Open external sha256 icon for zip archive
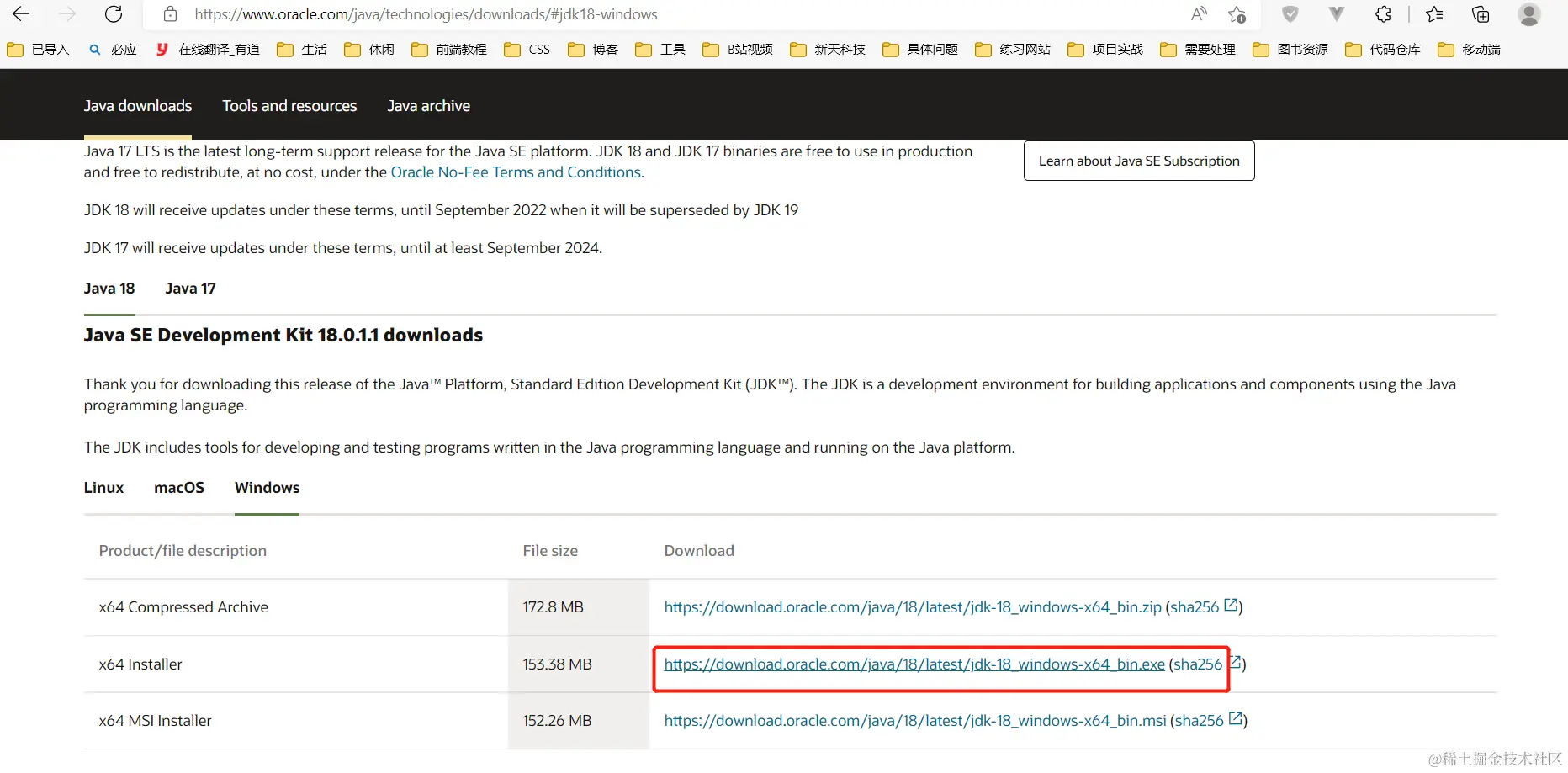The image size is (1568, 773). (1231, 606)
